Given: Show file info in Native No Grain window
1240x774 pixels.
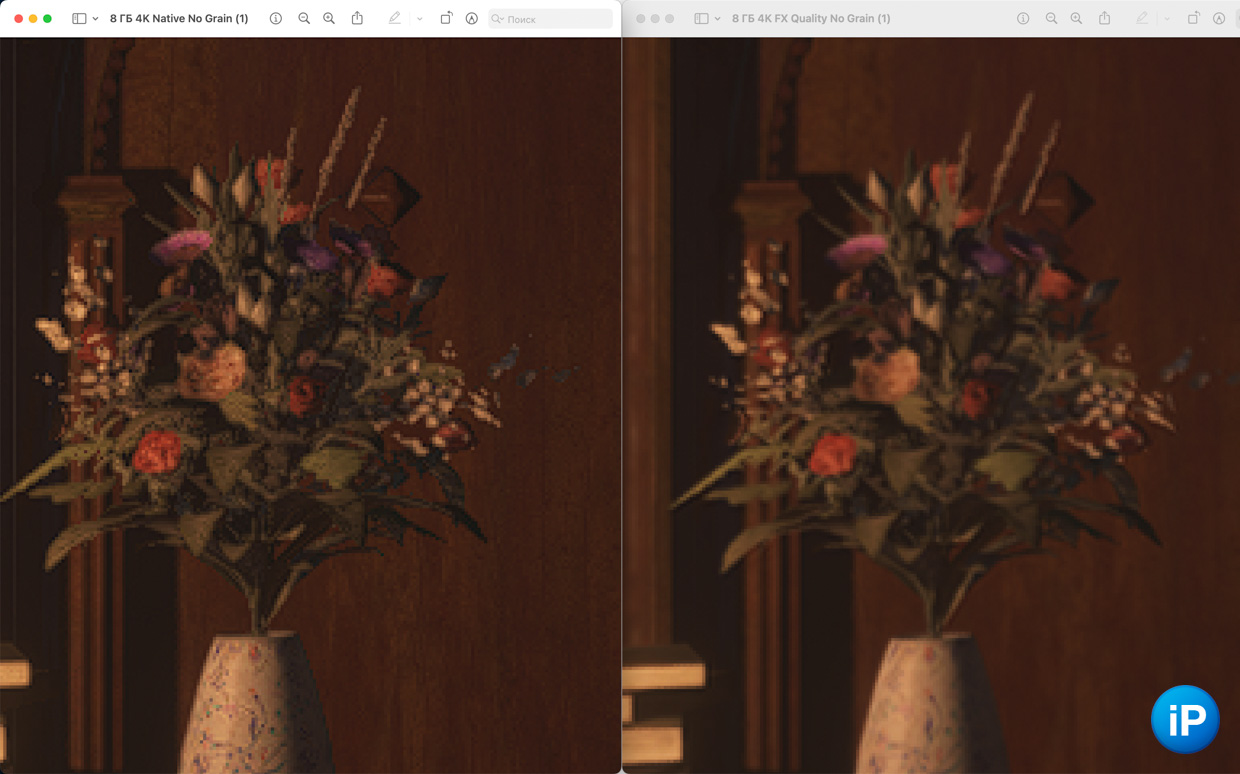Looking at the screenshot, I should click(276, 19).
